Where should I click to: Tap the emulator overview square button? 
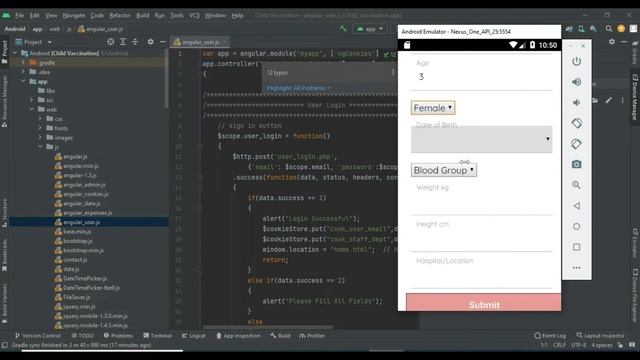click(576, 247)
